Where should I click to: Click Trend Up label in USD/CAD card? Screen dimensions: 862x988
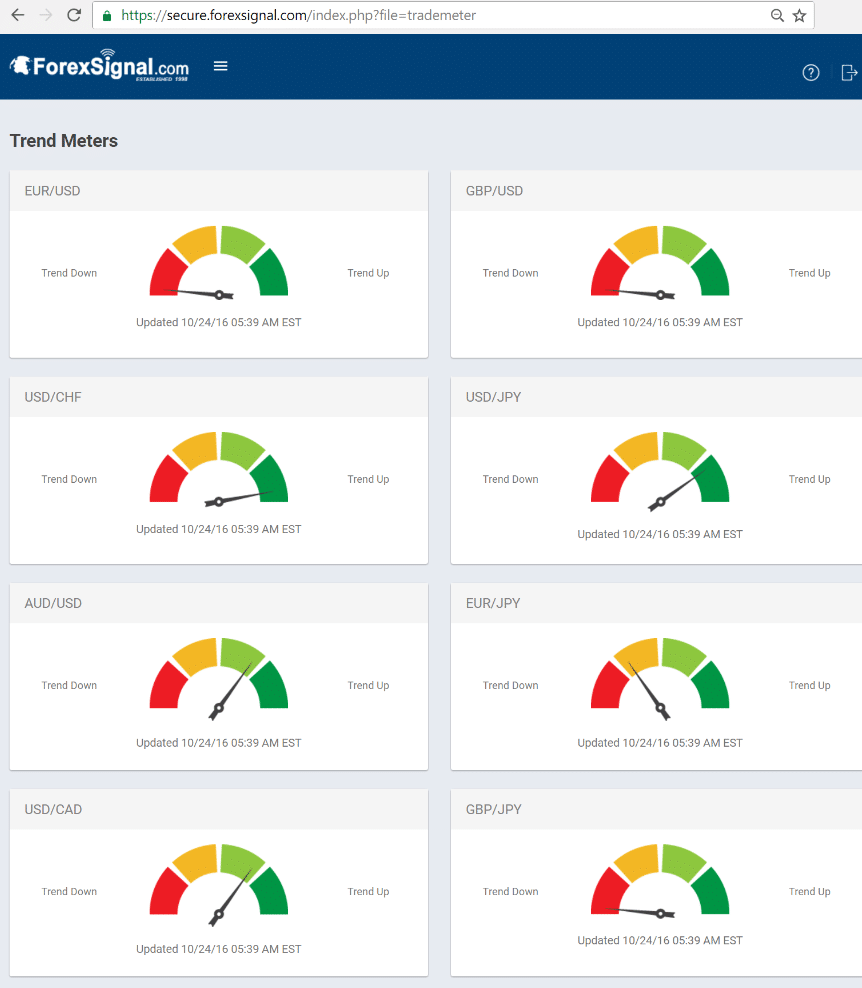pyautogui.click(x=368, y=891)
